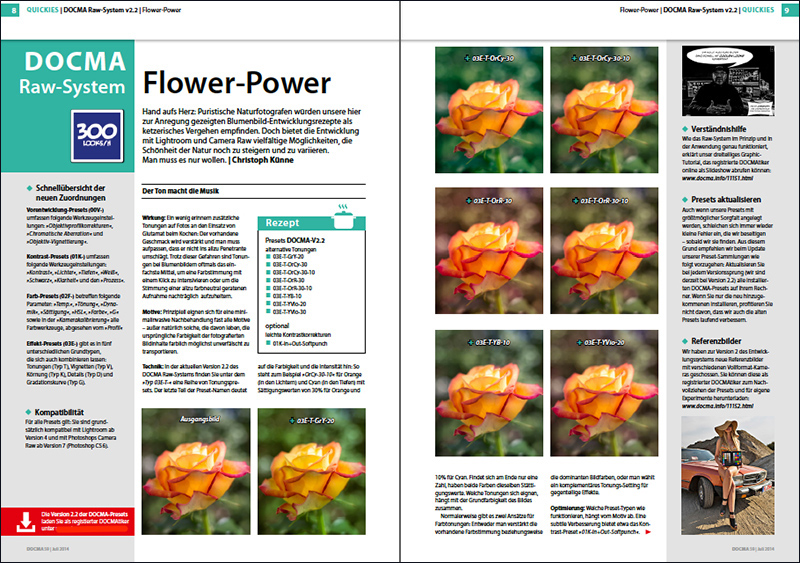Viewport: 800px width, 563px height.
Task: Click the red continuation arrow ending the article
Action: click(x=648, y=532)
